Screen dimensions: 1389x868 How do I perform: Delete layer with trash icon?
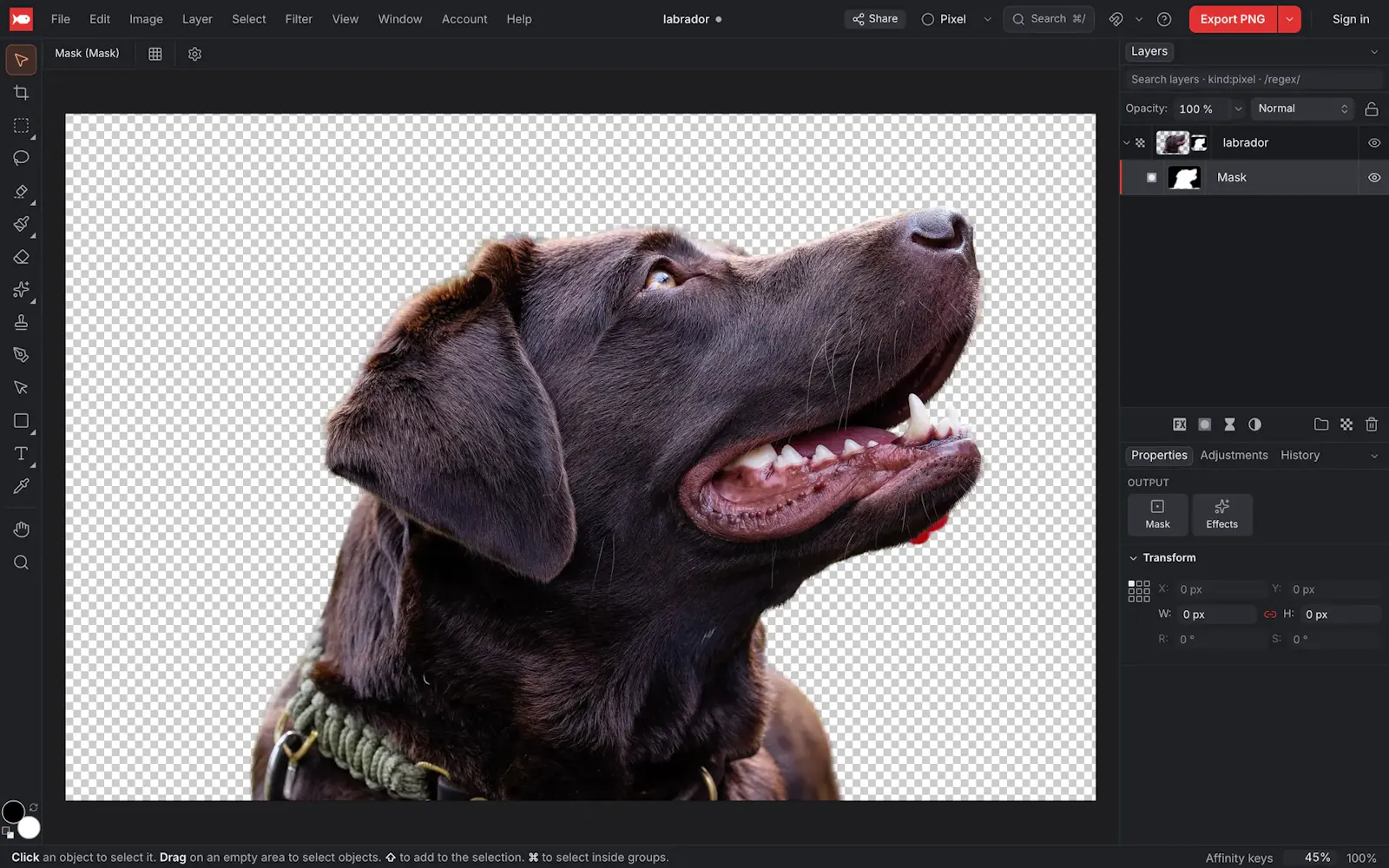pyautogui.click(x=1372, y=424)
